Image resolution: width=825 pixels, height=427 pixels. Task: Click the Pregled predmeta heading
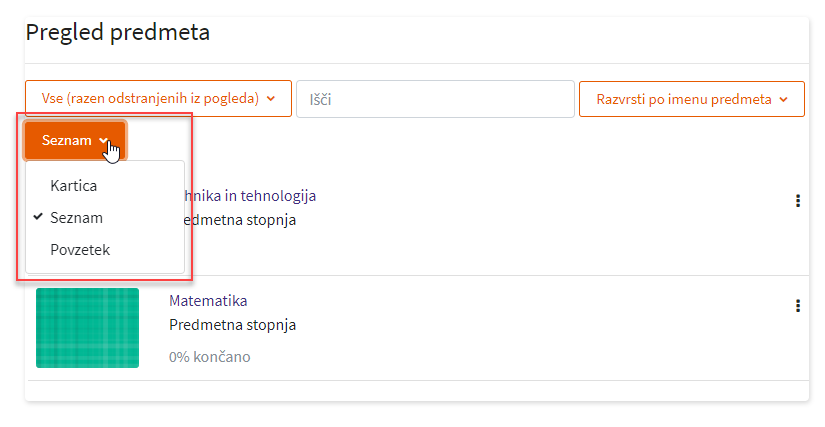[118, 32]
